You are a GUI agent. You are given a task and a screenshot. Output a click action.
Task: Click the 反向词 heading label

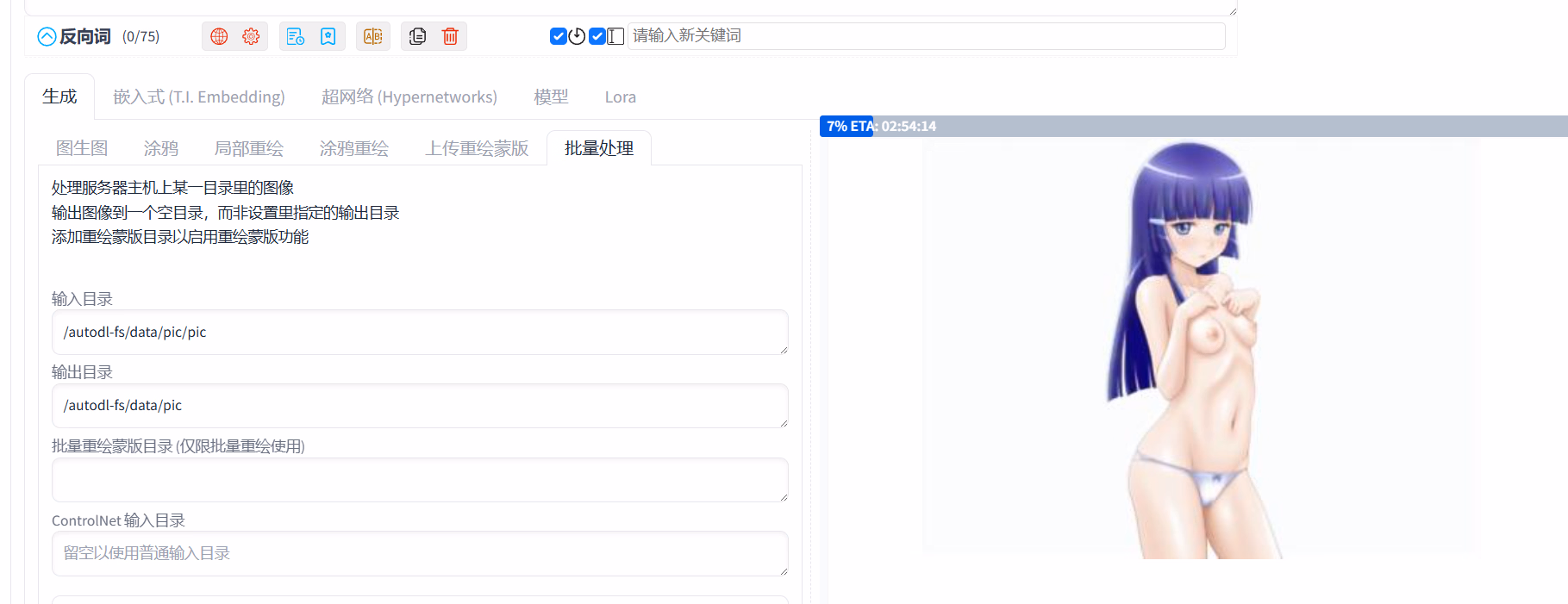point(84,36)
